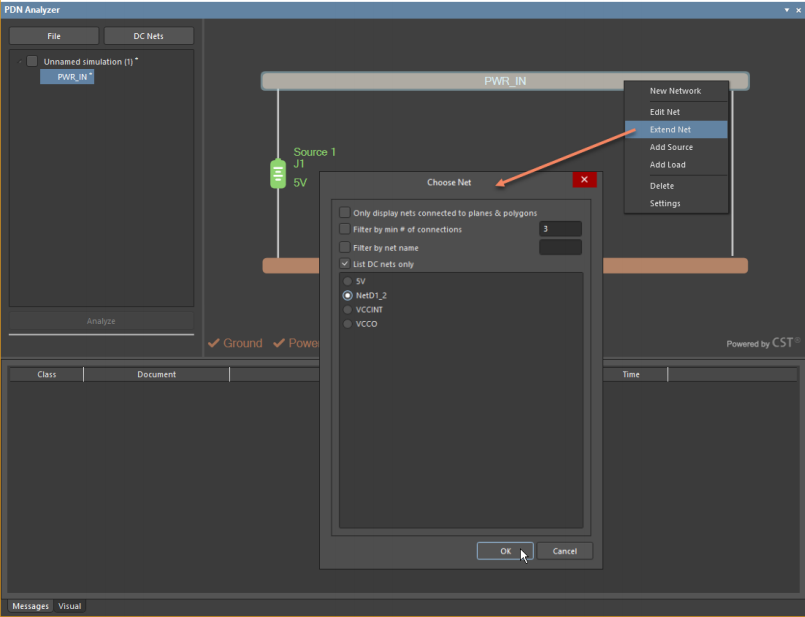Enable Filter by min # of connections
The height and width of the screenshot is (617, 805).
[344, 229]
